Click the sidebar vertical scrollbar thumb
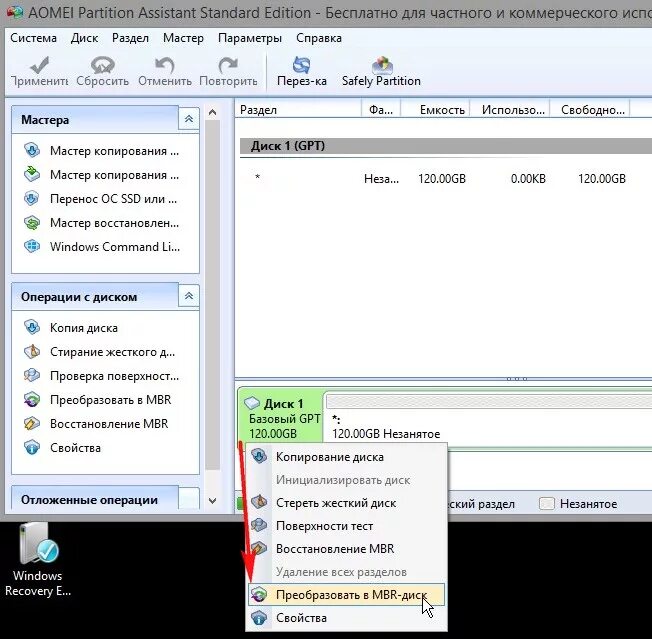 [x=212, y=295]
